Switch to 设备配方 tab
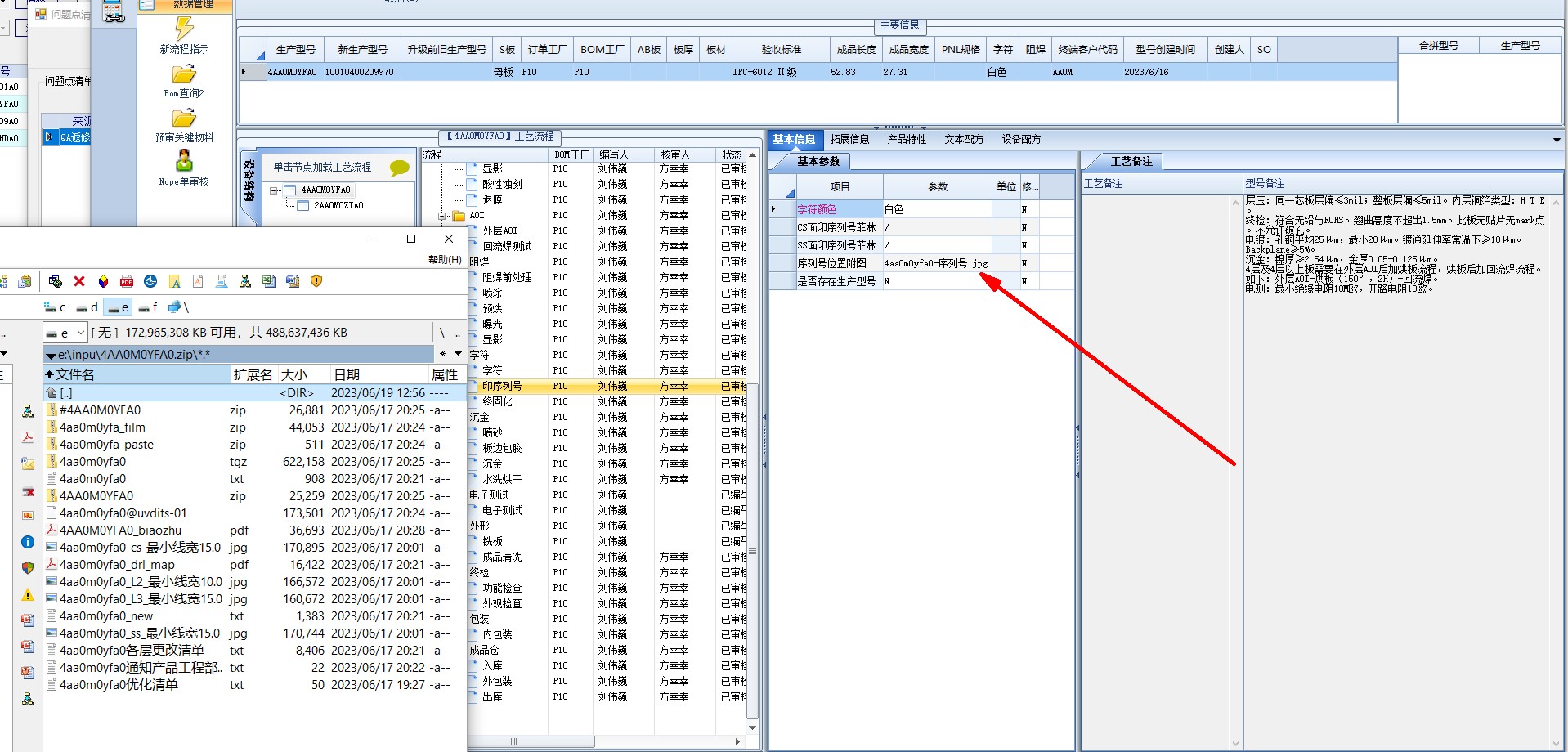1568x752 pixels. [x=1021, y=139]
